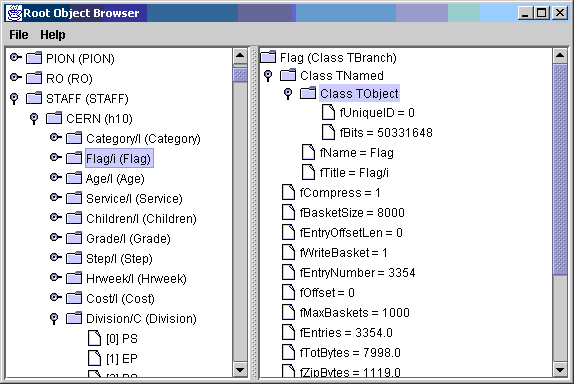Collapse the Class TNamed node handle

coord(268,76)
